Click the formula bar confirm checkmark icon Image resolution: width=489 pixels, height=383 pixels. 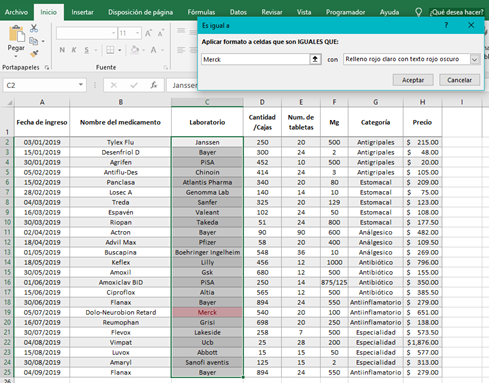(134, 85)
